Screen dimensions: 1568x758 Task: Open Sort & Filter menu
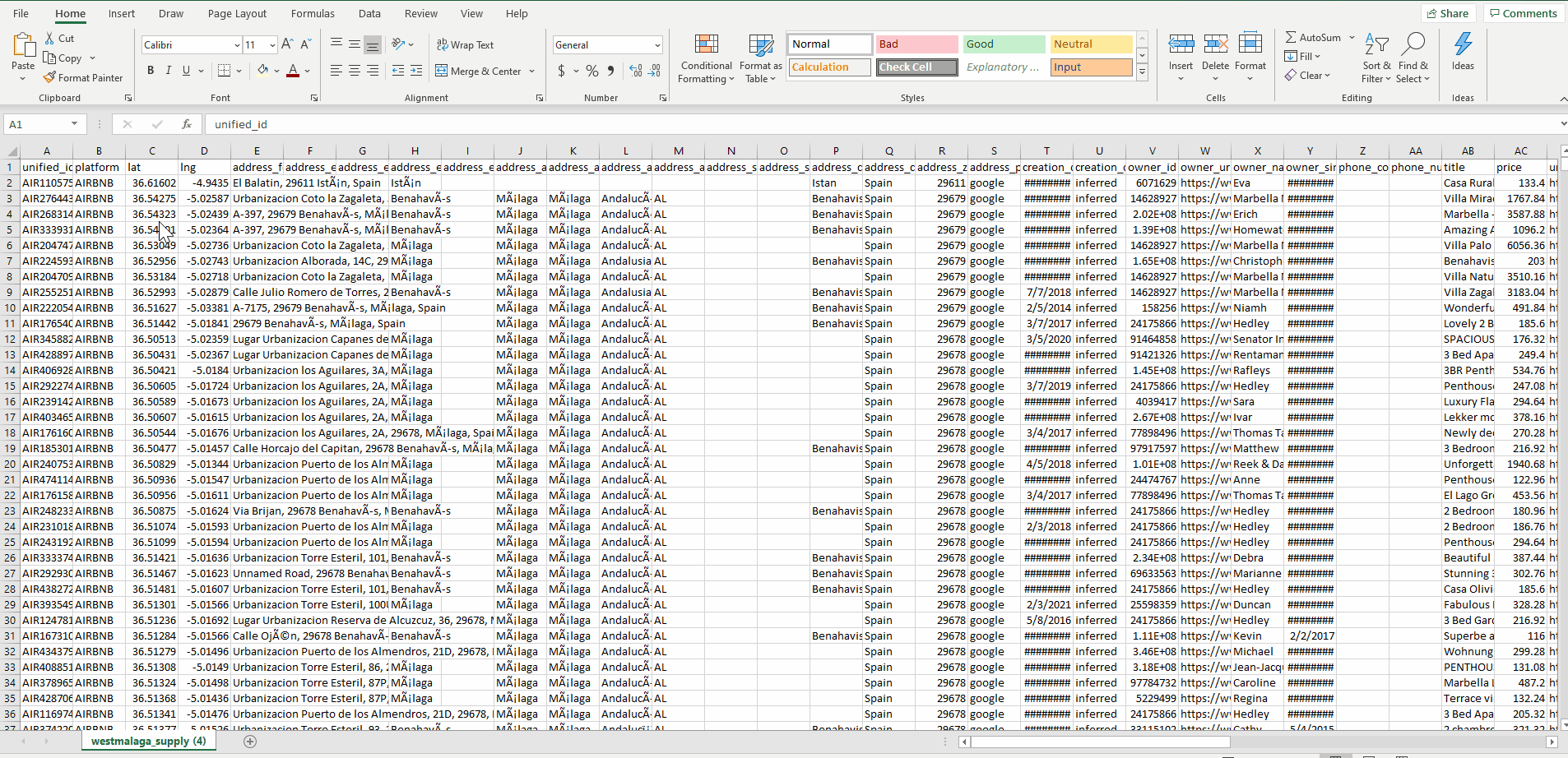tap(1376, 58)
